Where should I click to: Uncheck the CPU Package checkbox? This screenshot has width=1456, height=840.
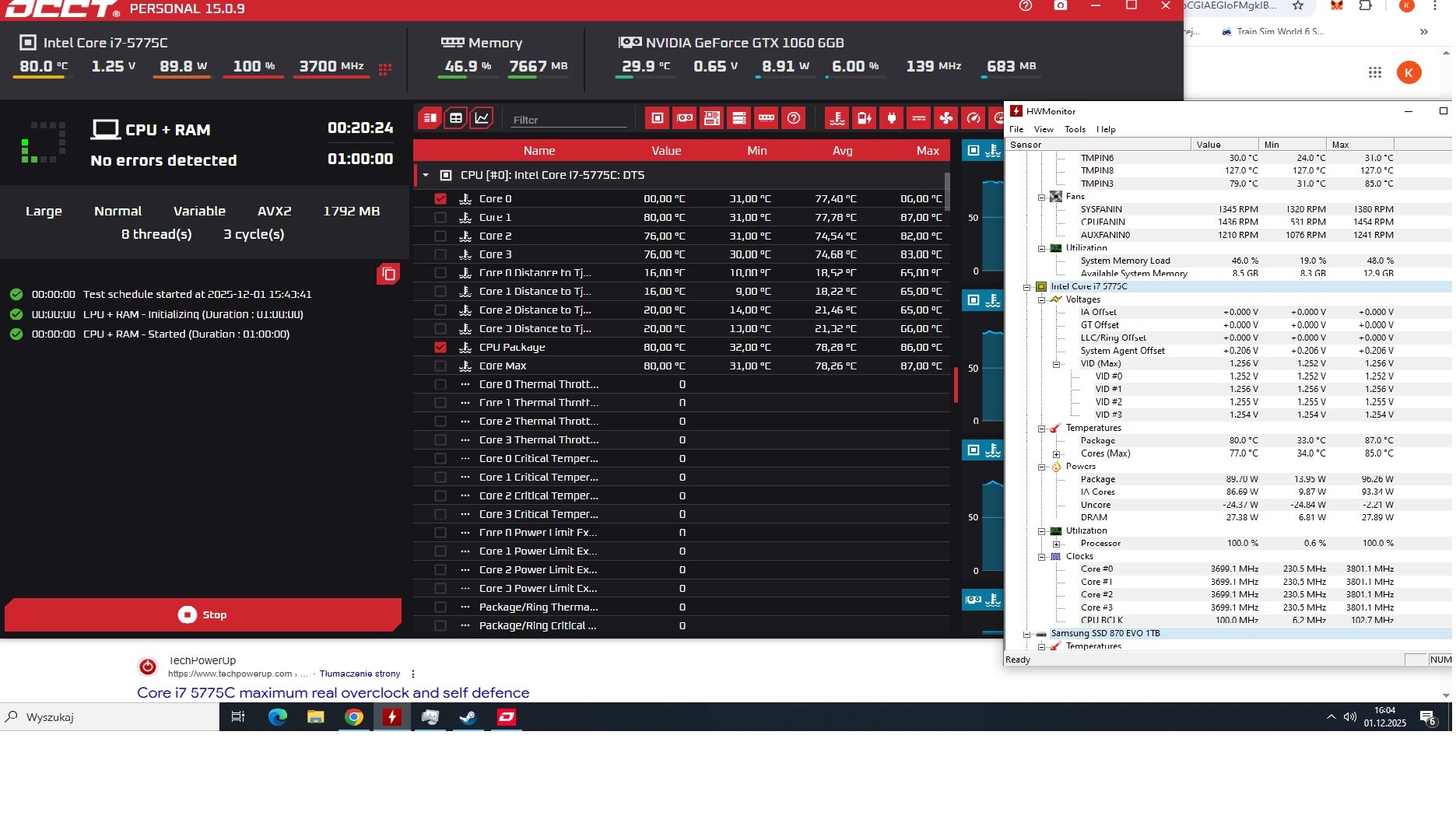coord(440,348)
